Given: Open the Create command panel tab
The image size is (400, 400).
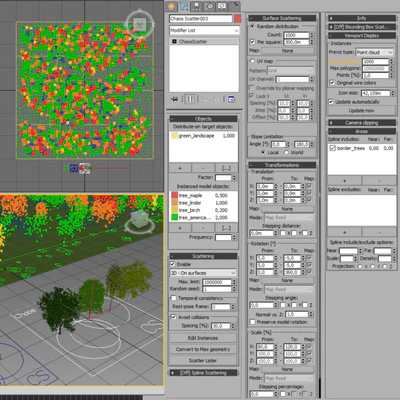Looking at the screenshot, I should (171, 6).
